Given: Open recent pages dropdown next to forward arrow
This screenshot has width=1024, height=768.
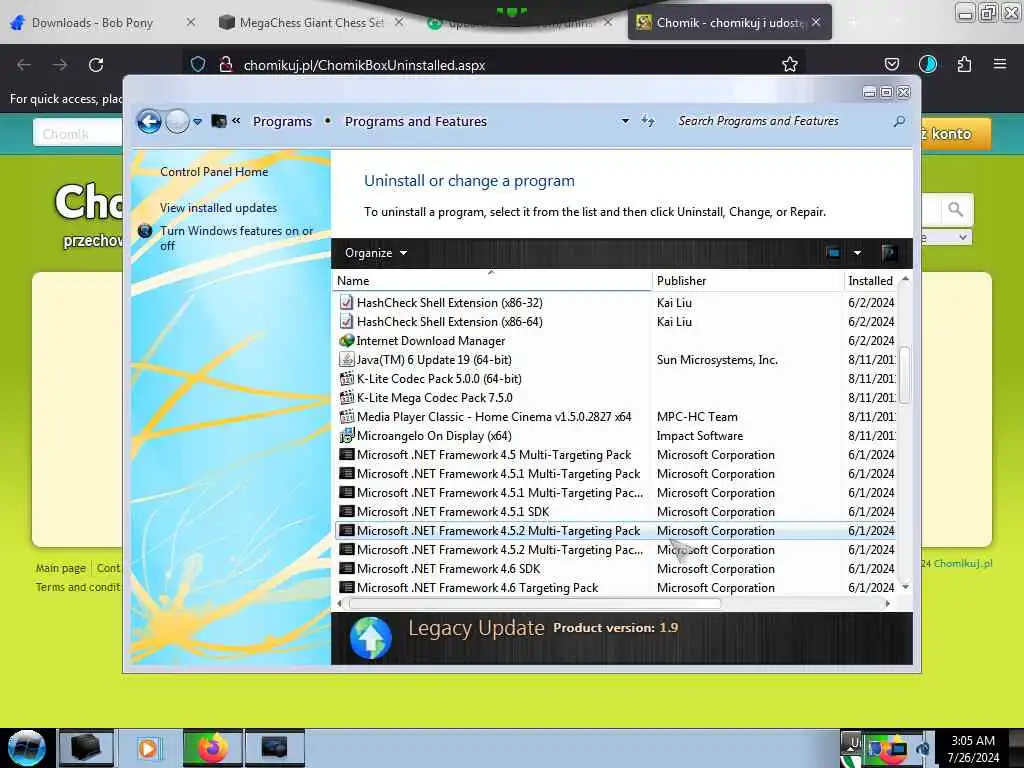Looking at the screenshot, I should tap(197, 121).
